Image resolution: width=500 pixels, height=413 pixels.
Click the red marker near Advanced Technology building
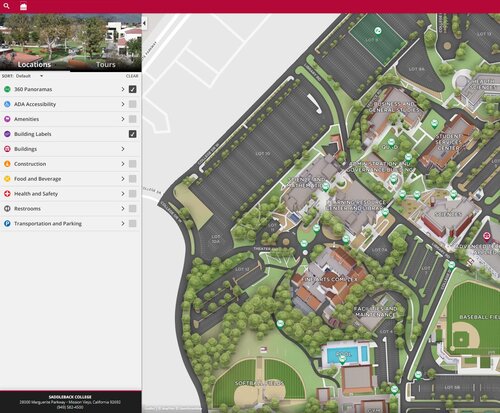pyautogui.click(x=487, y=237)
